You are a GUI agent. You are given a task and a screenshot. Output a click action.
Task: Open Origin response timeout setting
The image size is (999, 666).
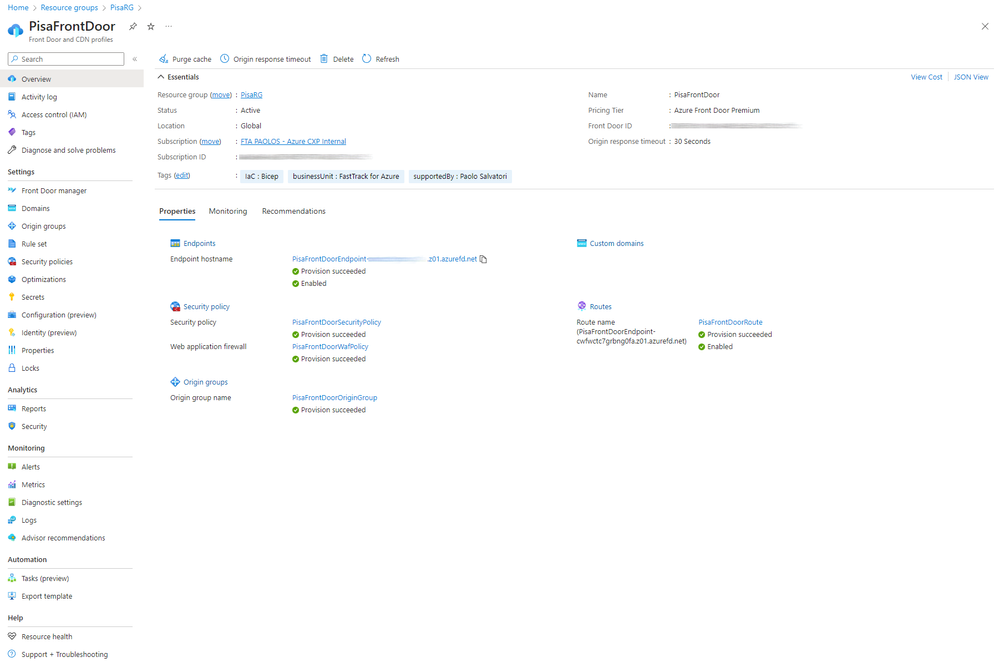coord(266,59)
